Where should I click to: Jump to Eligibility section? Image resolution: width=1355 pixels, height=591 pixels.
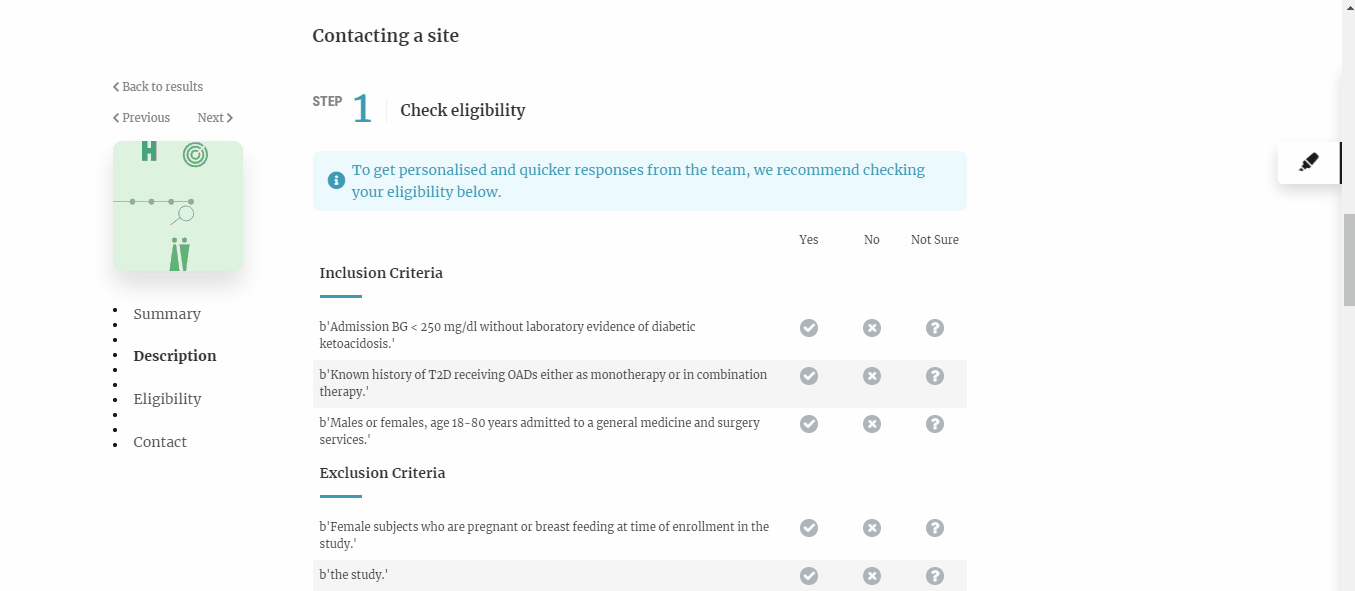167,399
